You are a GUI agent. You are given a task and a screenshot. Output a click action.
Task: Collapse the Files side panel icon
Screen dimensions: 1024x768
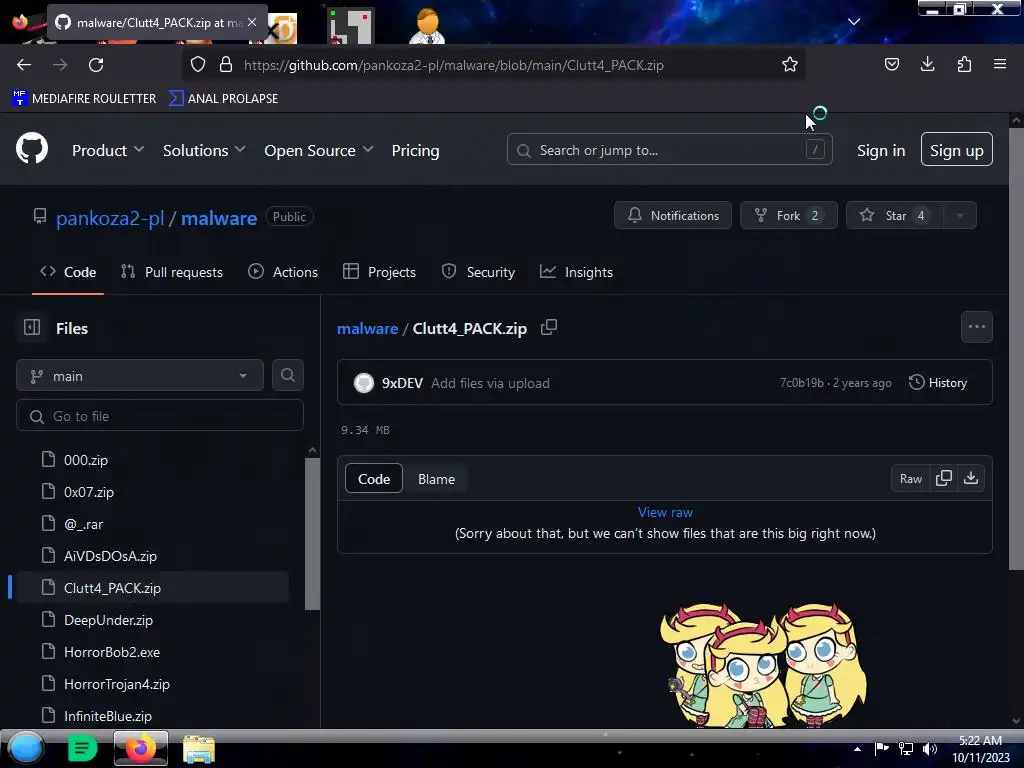[x=32, y=327]
